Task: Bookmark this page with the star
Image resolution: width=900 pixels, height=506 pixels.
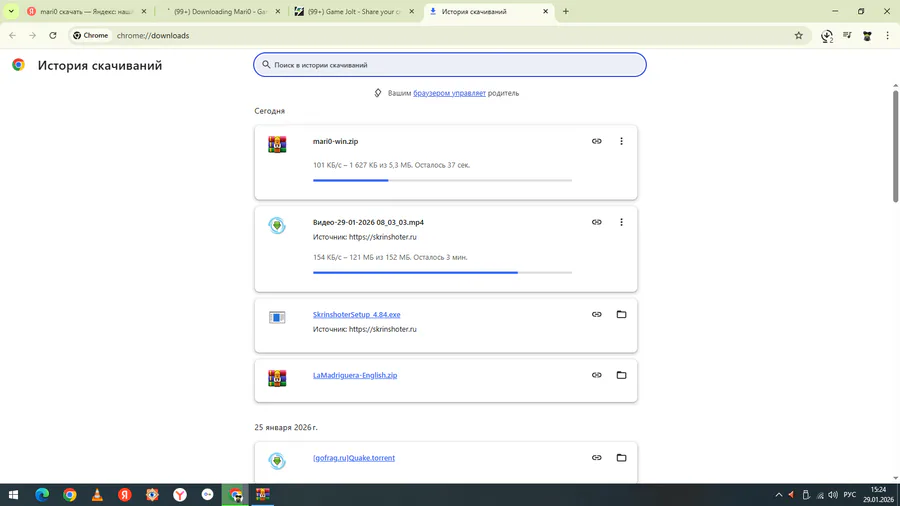Action: pyautogui.click(x=798, y=36)
